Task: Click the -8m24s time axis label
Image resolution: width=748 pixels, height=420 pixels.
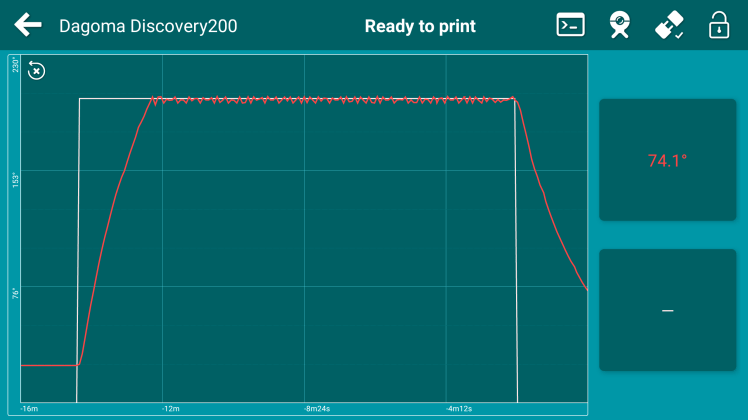Action: coord(317,409)
